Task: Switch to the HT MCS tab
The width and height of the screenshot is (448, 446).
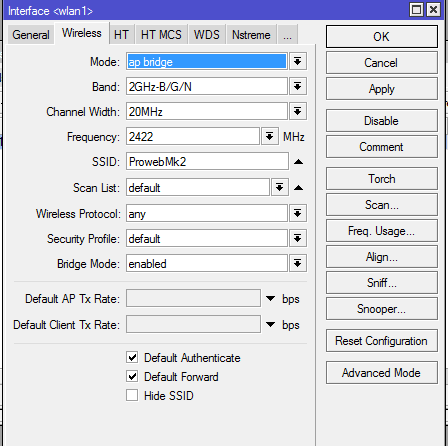Action: 161,34
